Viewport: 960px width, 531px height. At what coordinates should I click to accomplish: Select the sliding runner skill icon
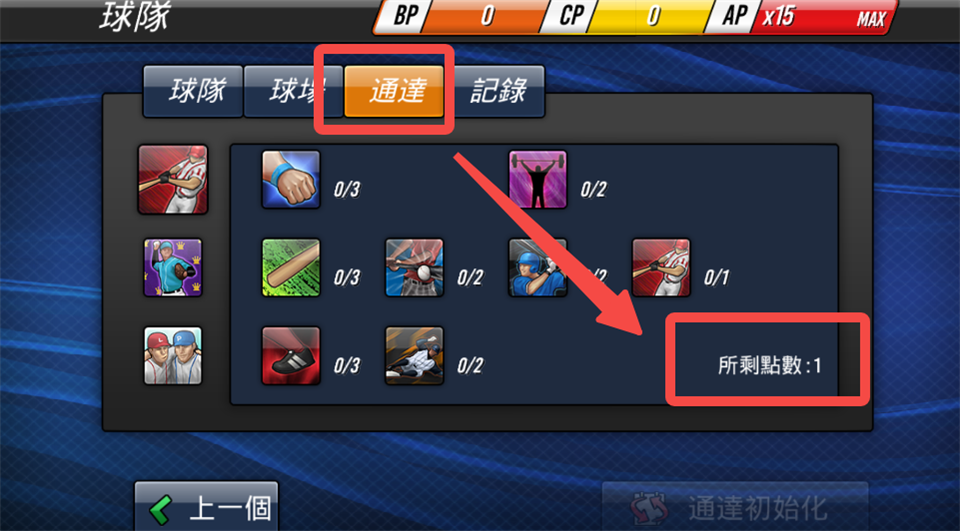point(414,355)
